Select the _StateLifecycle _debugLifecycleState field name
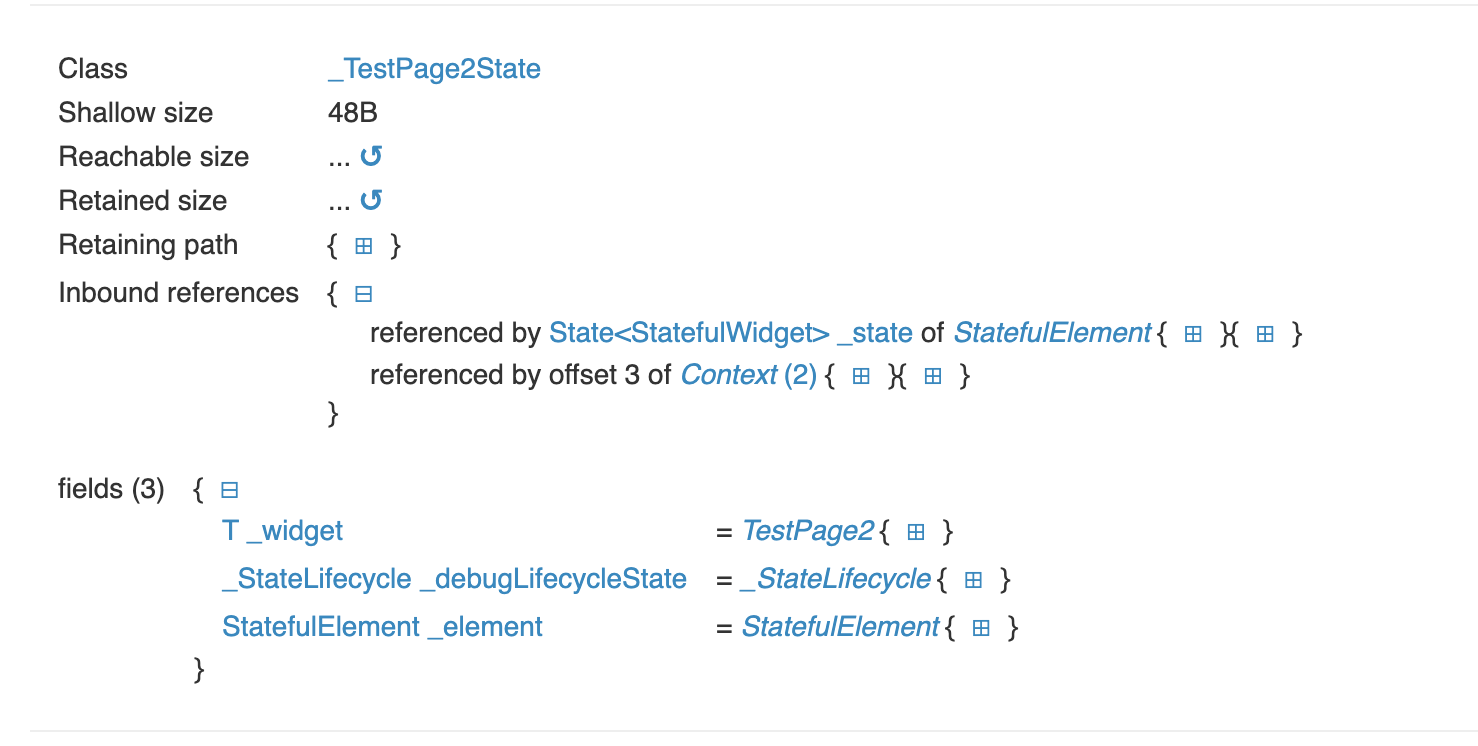This screenshot has height=746, width=1478. pos(453,579)
